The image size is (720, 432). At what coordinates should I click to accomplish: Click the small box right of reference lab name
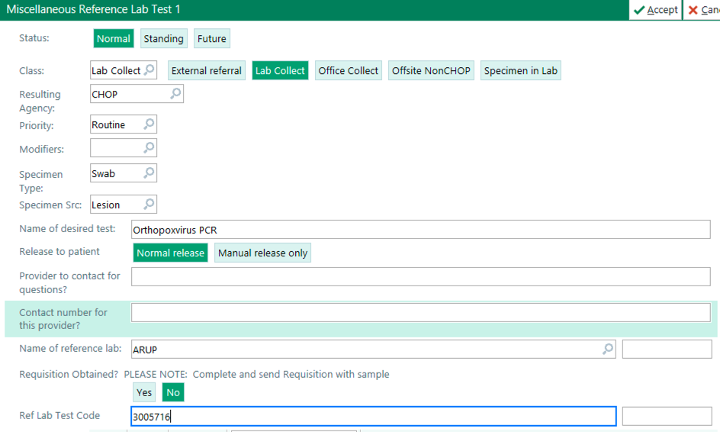point(667,349)
